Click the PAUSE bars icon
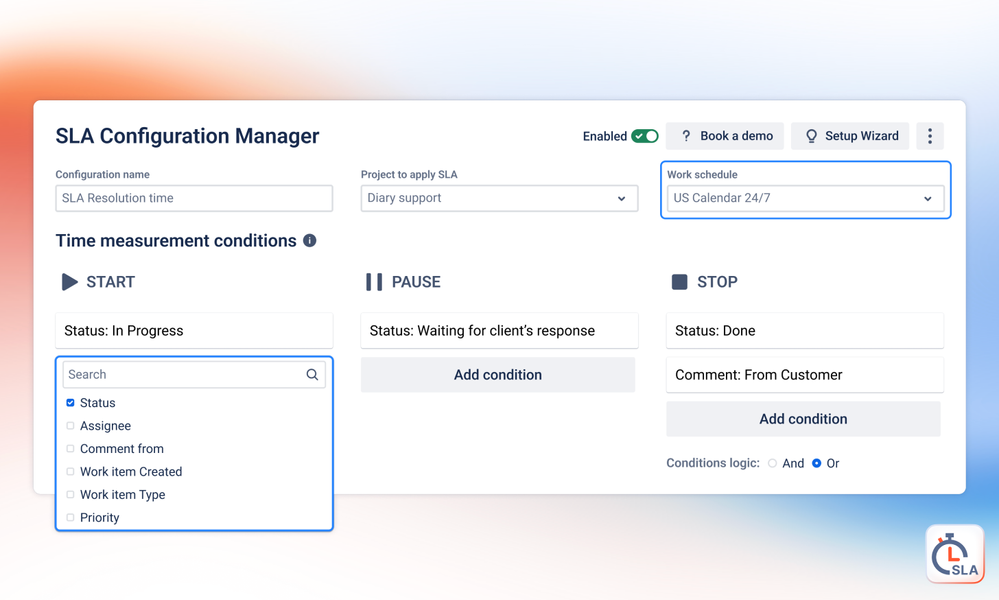The width and height of the screenshot is (999, 600). click(374, 282)
